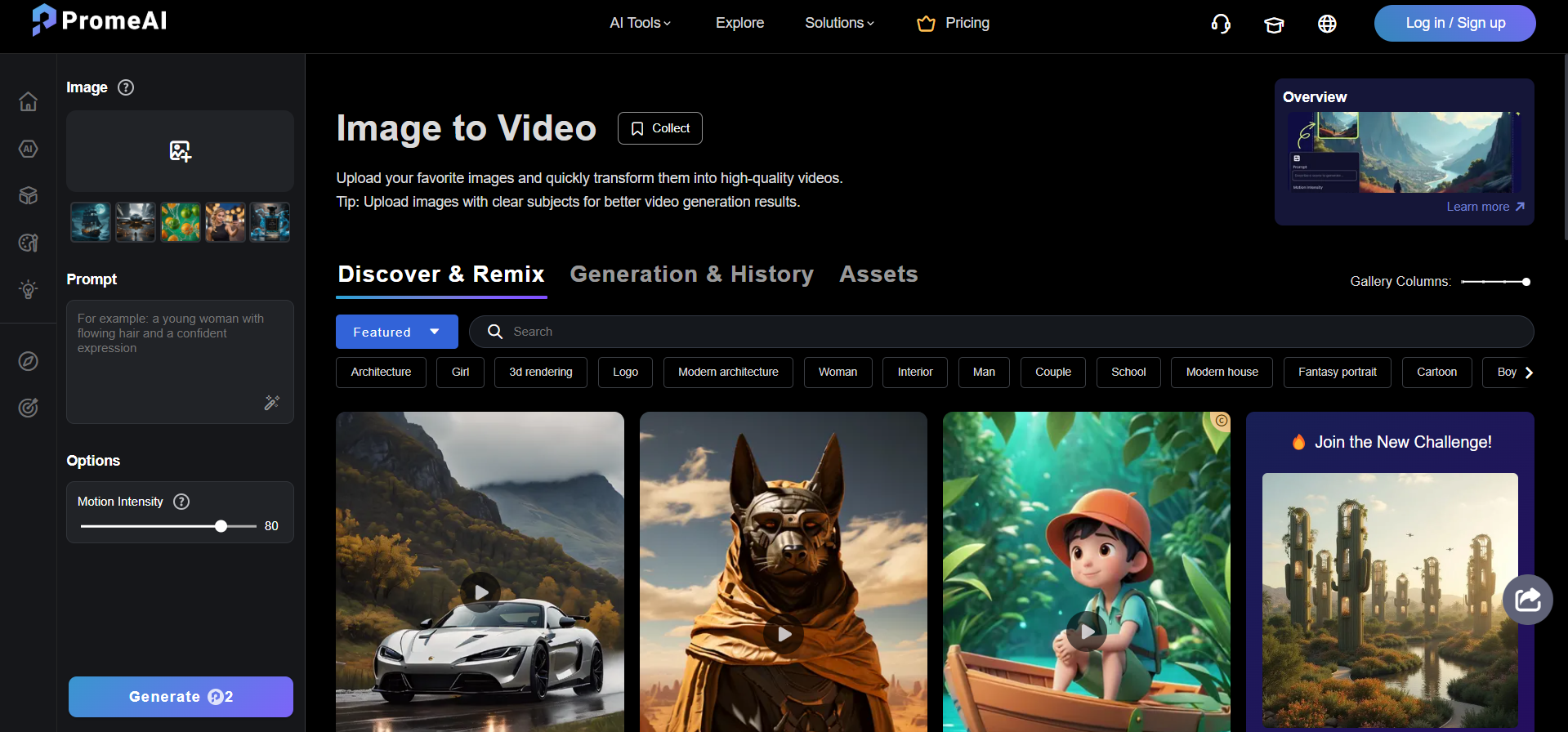Focus the Prompt text area
Image resolution: width=1568 pixels, height=732 pixels.
pyautogui.click(x=180, y=362)
